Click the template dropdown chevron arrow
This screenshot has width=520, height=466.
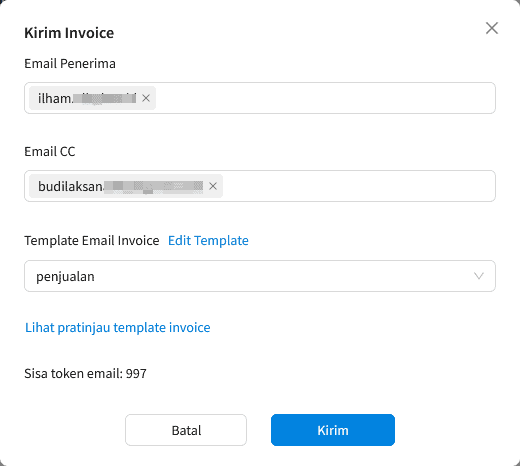479,276
